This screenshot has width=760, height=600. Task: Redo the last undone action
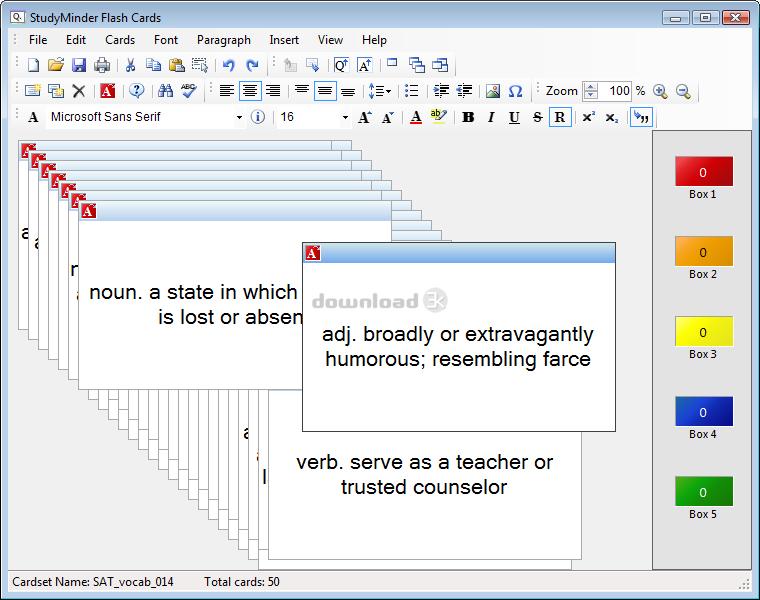click(x=252, y=65)
